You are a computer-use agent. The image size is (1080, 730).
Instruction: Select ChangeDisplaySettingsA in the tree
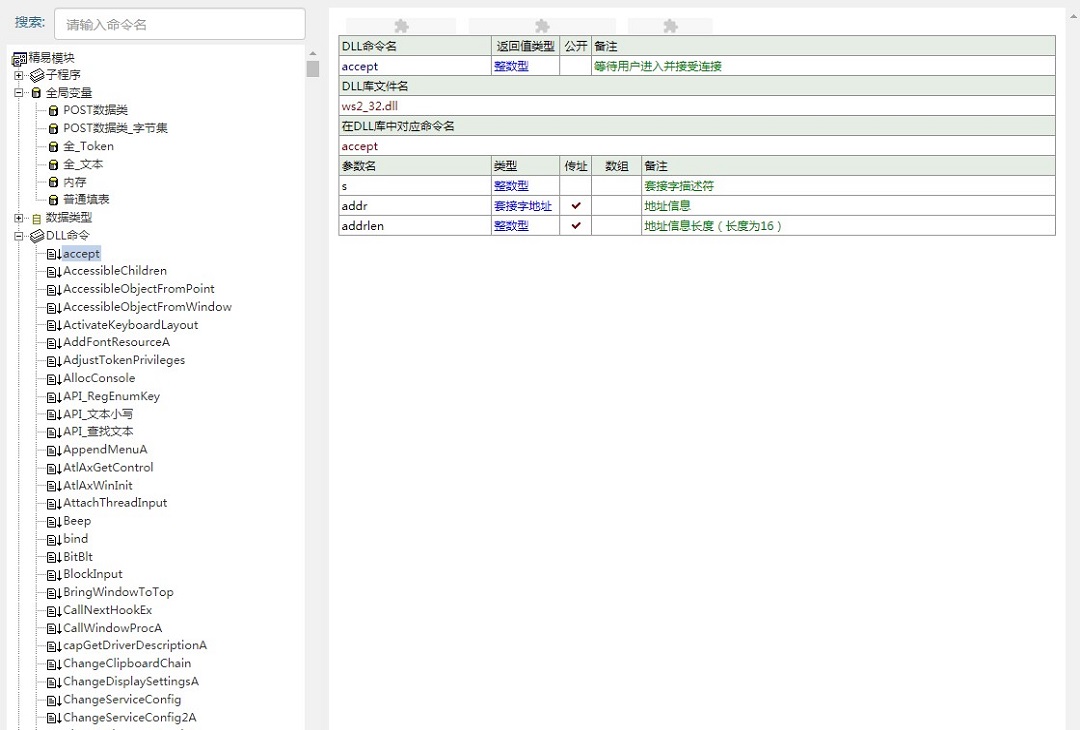click(131, 682)
